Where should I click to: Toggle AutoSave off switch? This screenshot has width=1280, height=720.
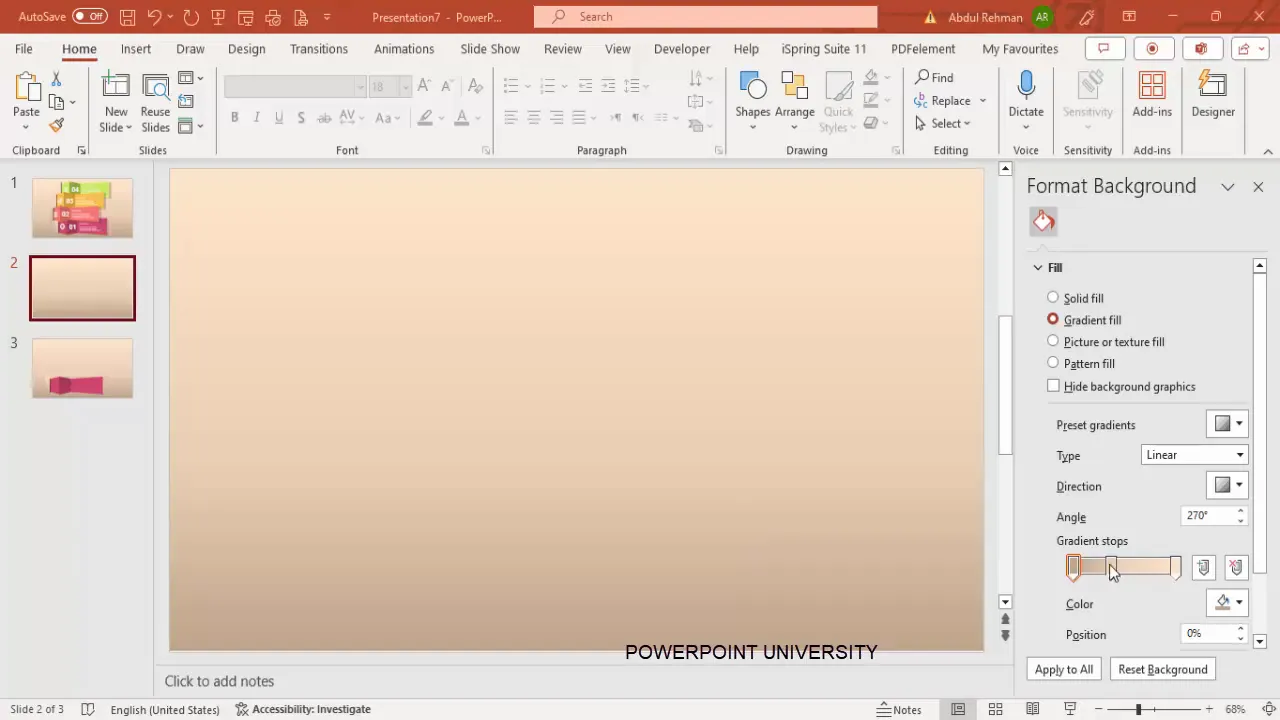[89, 16]
